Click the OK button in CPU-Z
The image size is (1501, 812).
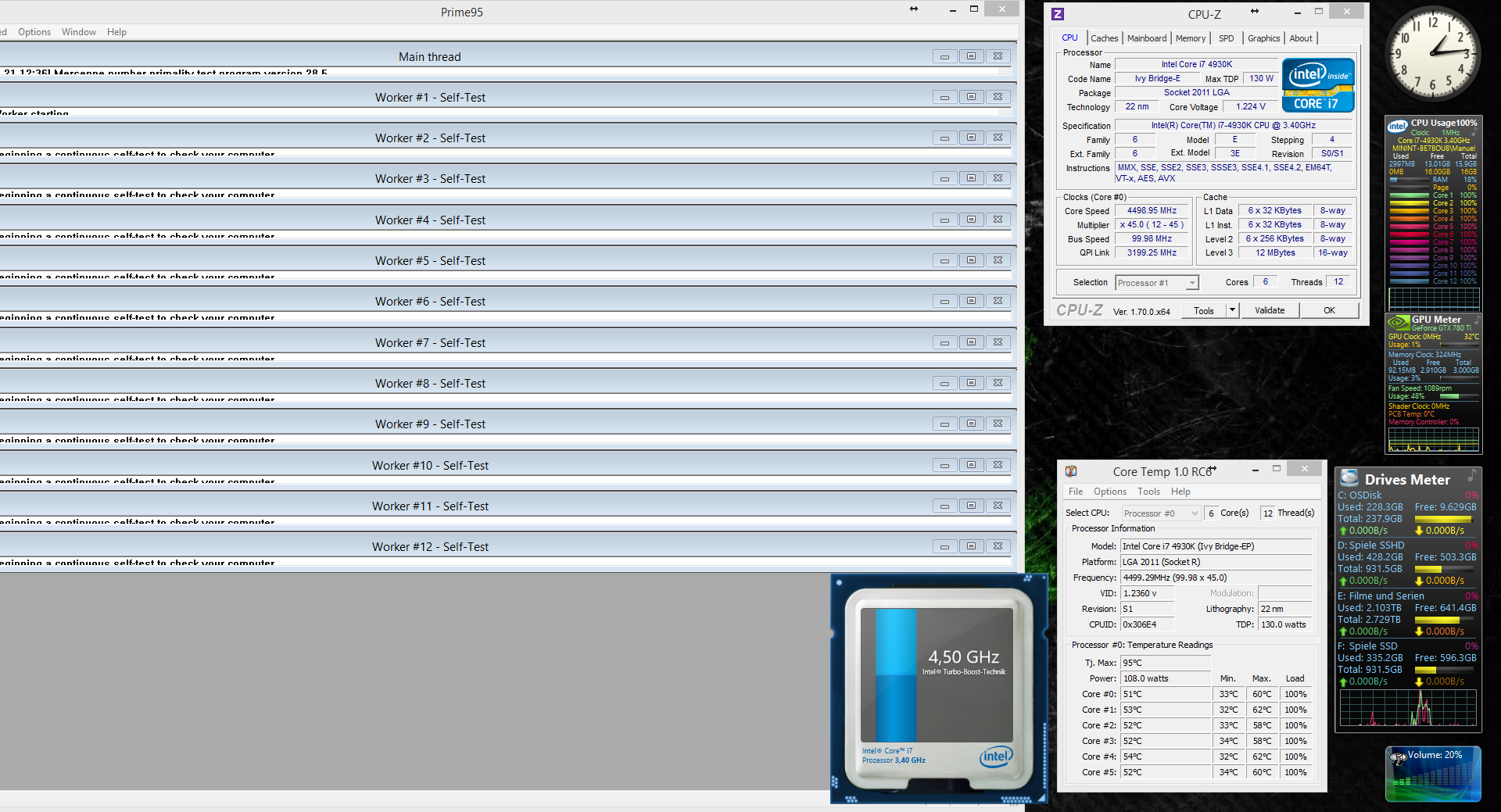click(1329, 310)
